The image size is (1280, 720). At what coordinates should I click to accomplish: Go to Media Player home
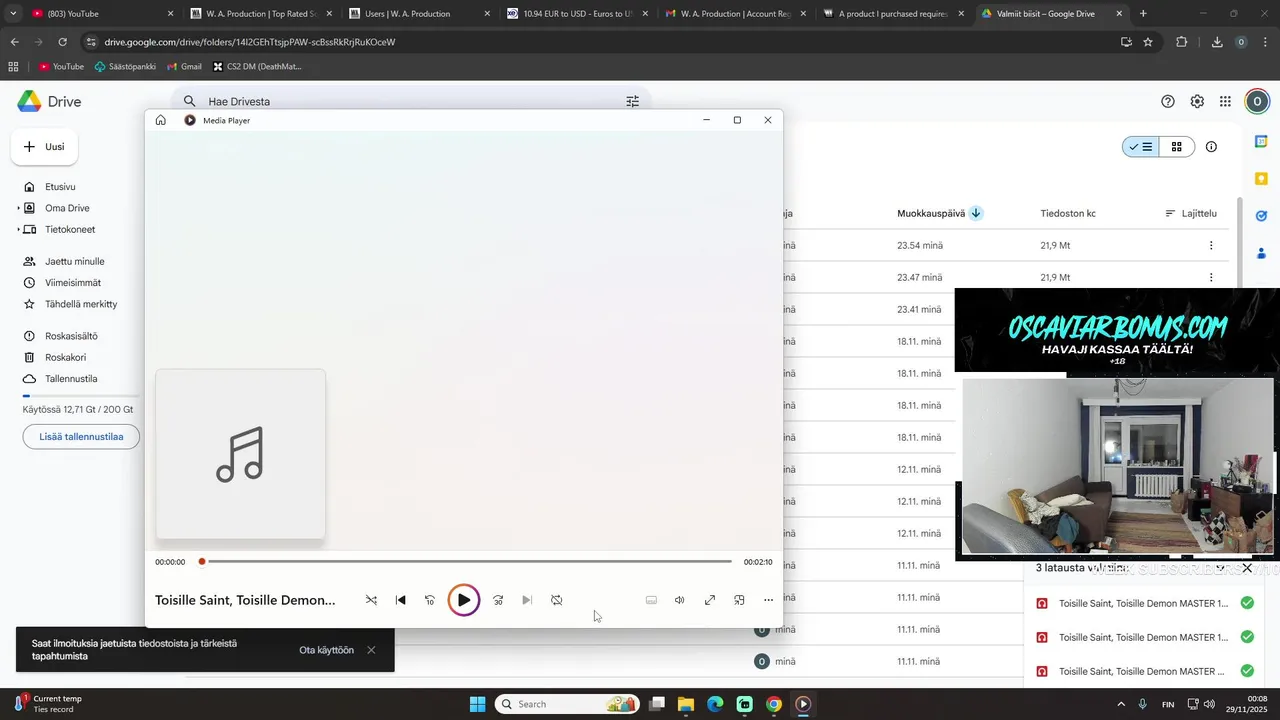pyautogui.click(x=161, y=120)
